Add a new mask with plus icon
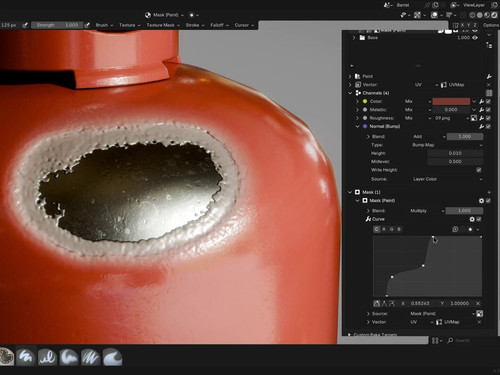 [489, 192]
